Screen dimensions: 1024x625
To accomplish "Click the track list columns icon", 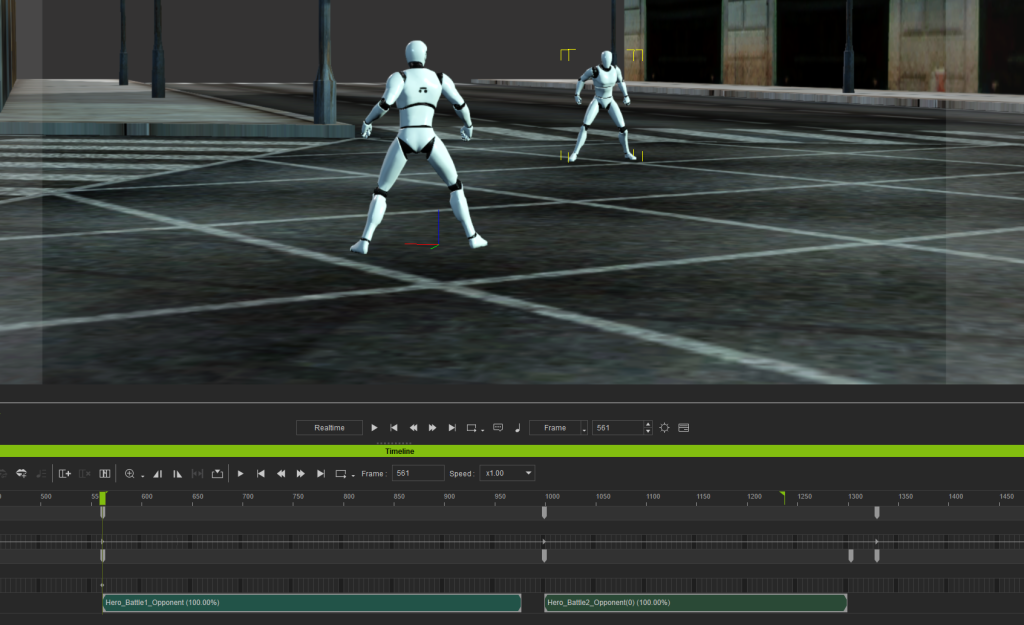I will tap(104, 473).
